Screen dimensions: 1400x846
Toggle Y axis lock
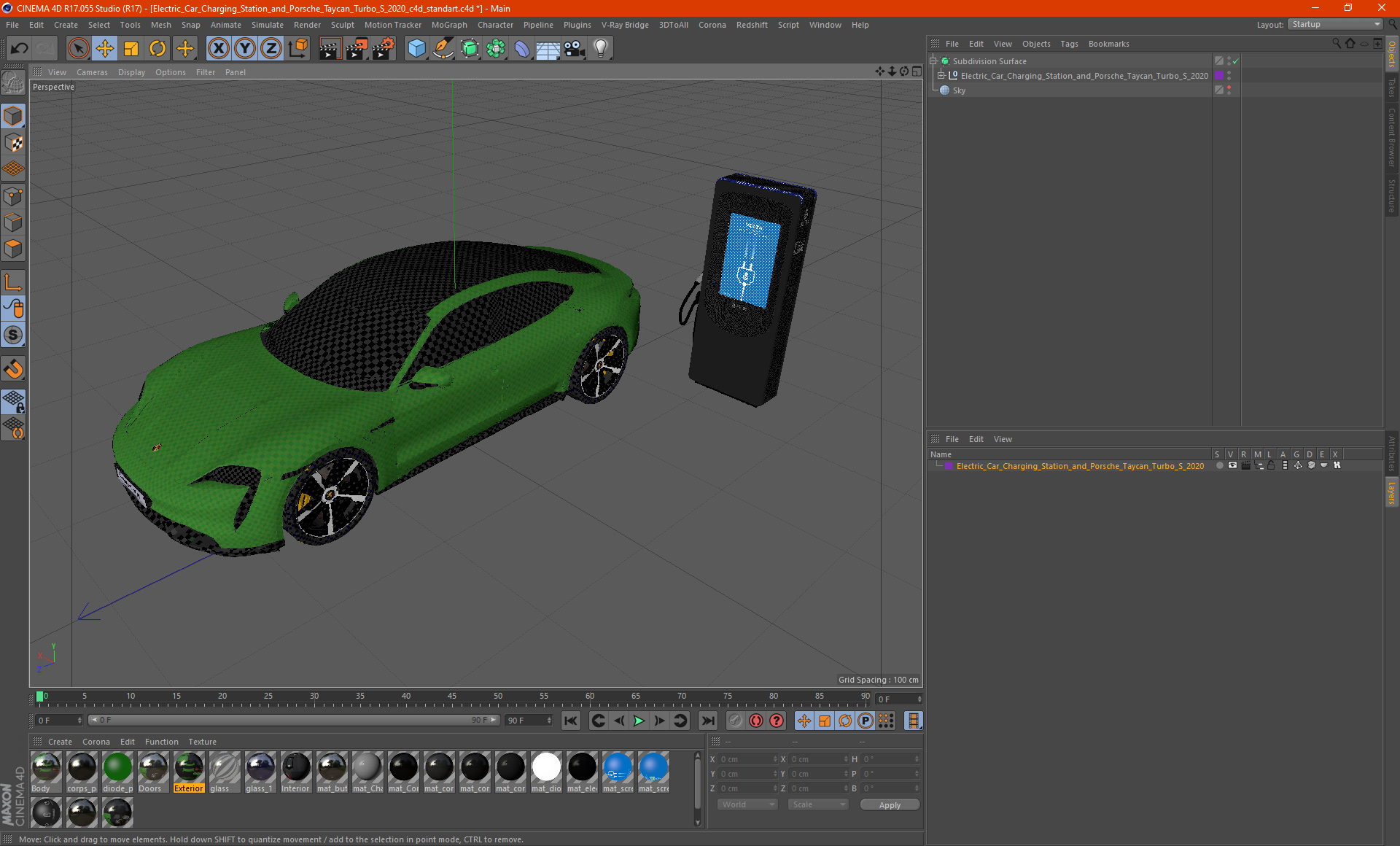[245, 48]
